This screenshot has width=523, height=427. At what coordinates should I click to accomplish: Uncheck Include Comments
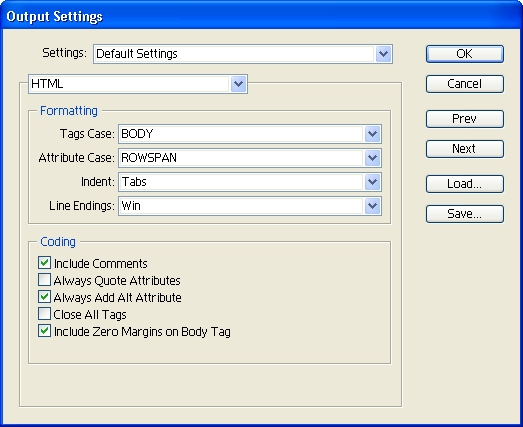click(44, 263)
